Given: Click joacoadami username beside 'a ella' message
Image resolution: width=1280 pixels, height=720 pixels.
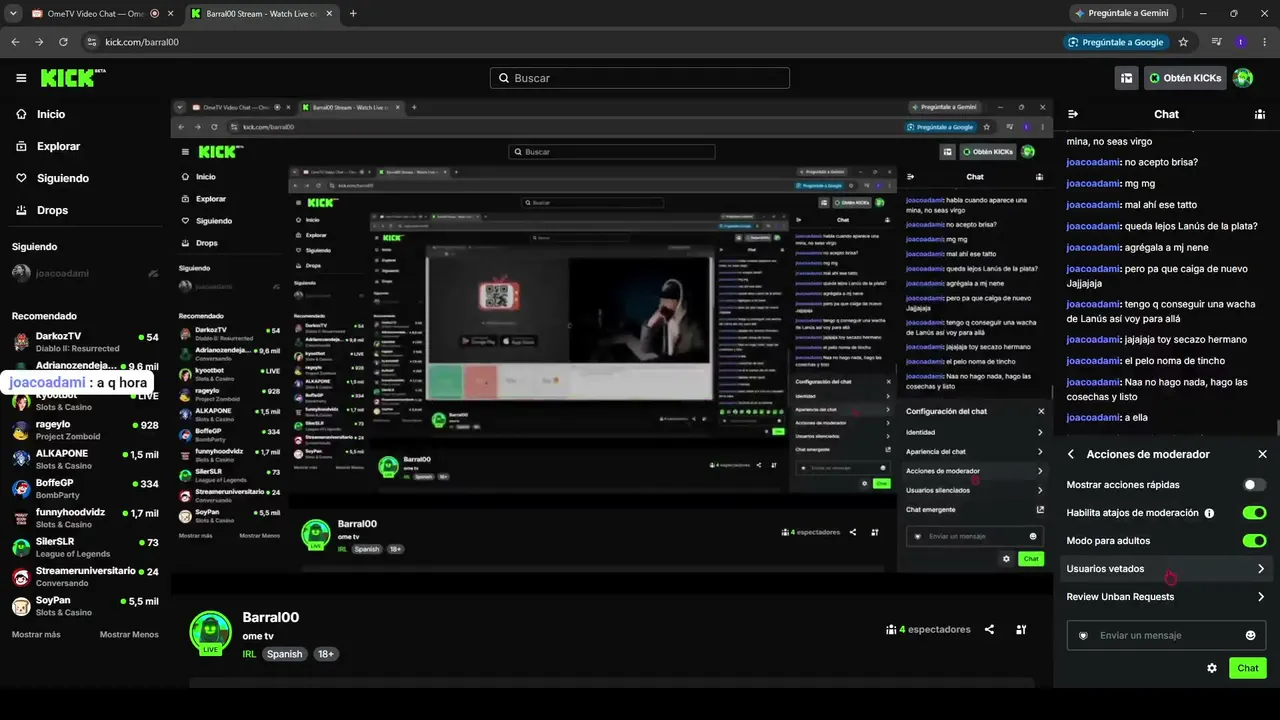Looking at the screenshot, I should point(1093,418).
